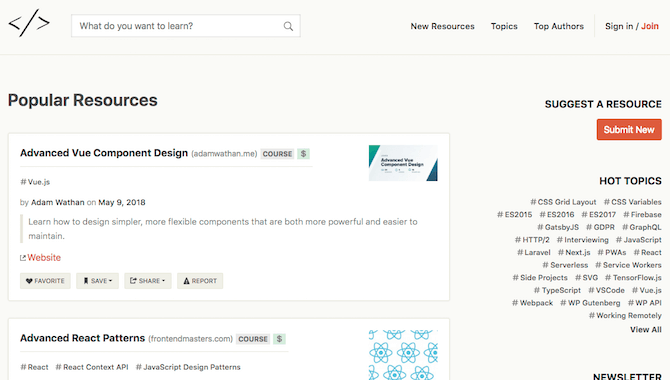Open hot topic #WP Gutenberg
The width and height of the screenshot is (670, 380).
pyautogui.click(x=590, y=303)
